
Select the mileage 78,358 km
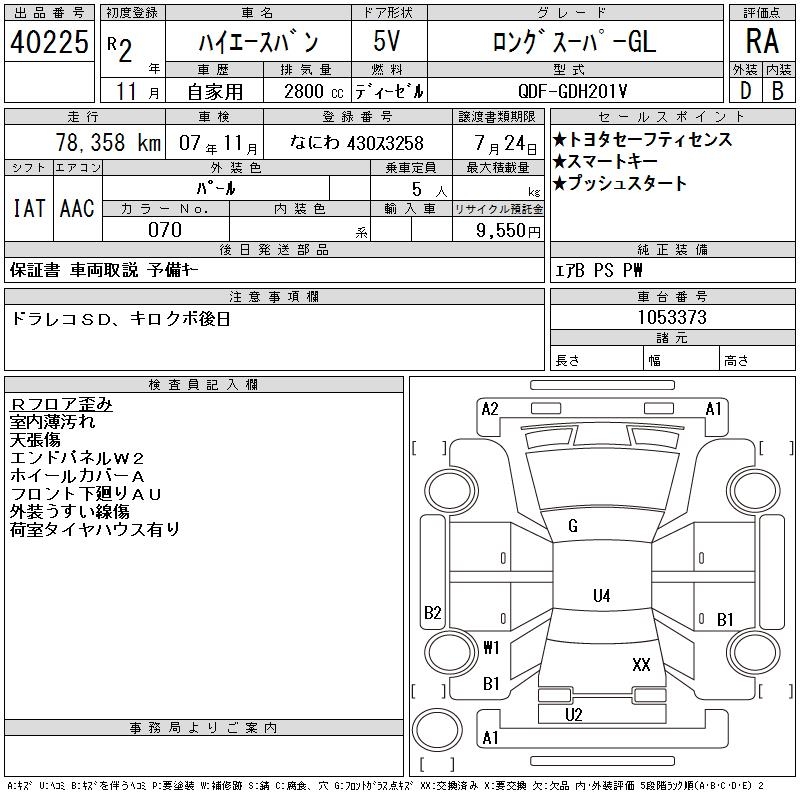click(108, 142)
